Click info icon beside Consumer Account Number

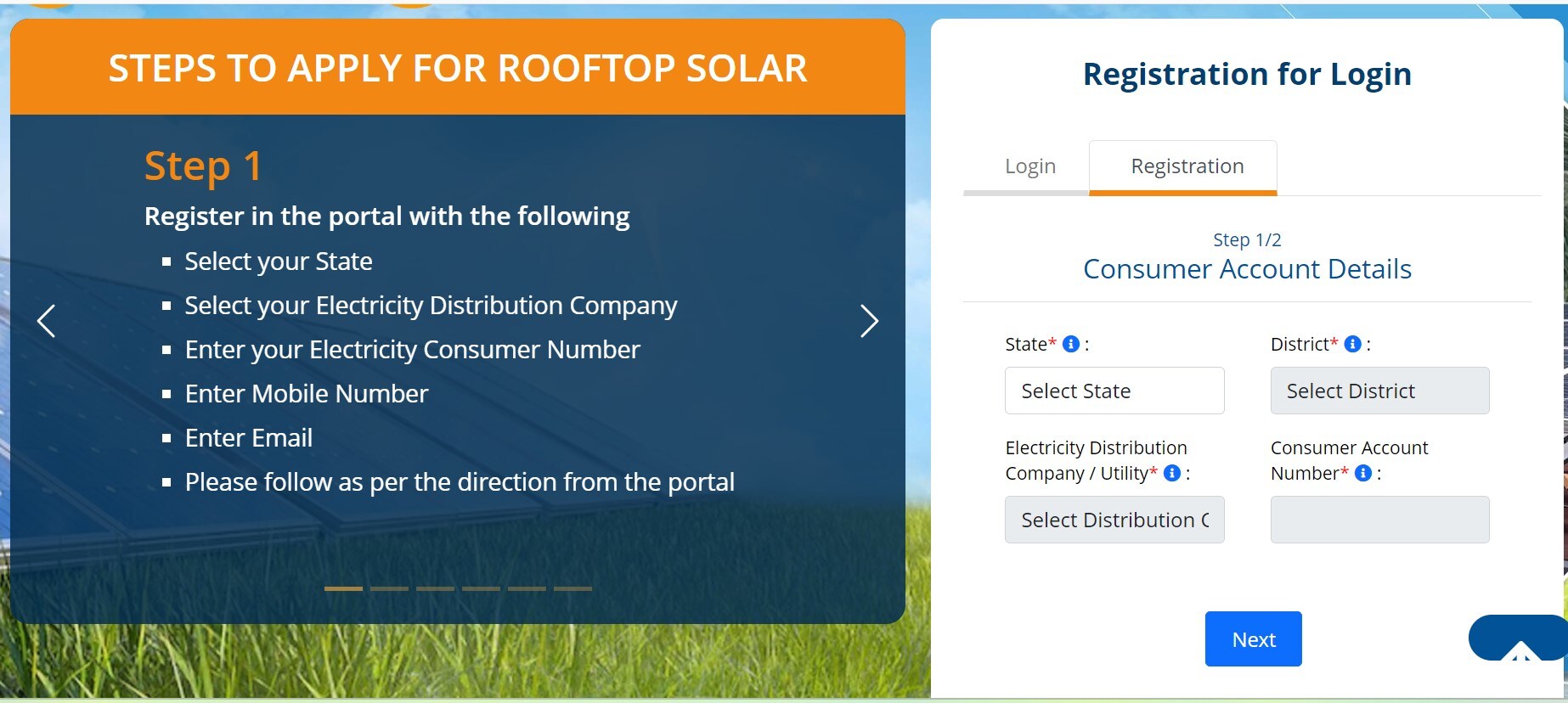1363,473
